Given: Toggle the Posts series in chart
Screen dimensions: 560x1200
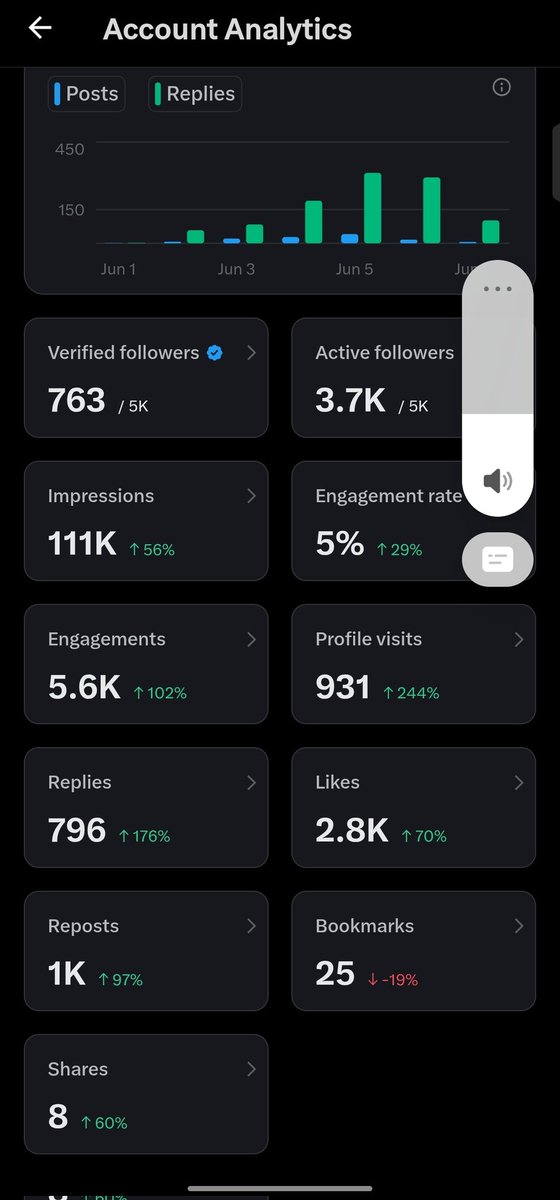Looking at the screenshot, I should [x=86, y=94].
